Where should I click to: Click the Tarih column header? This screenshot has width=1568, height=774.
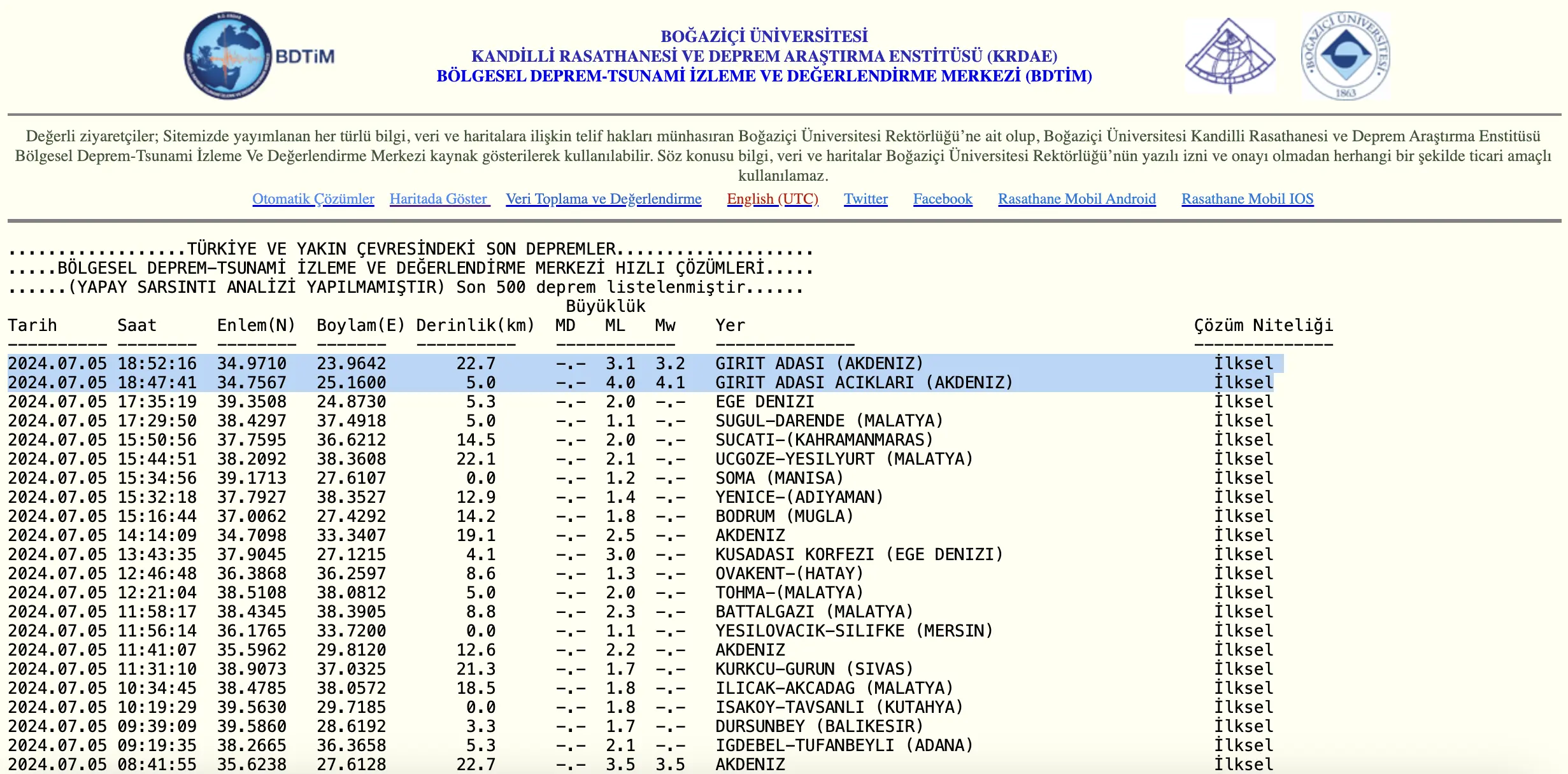[32, 325]
